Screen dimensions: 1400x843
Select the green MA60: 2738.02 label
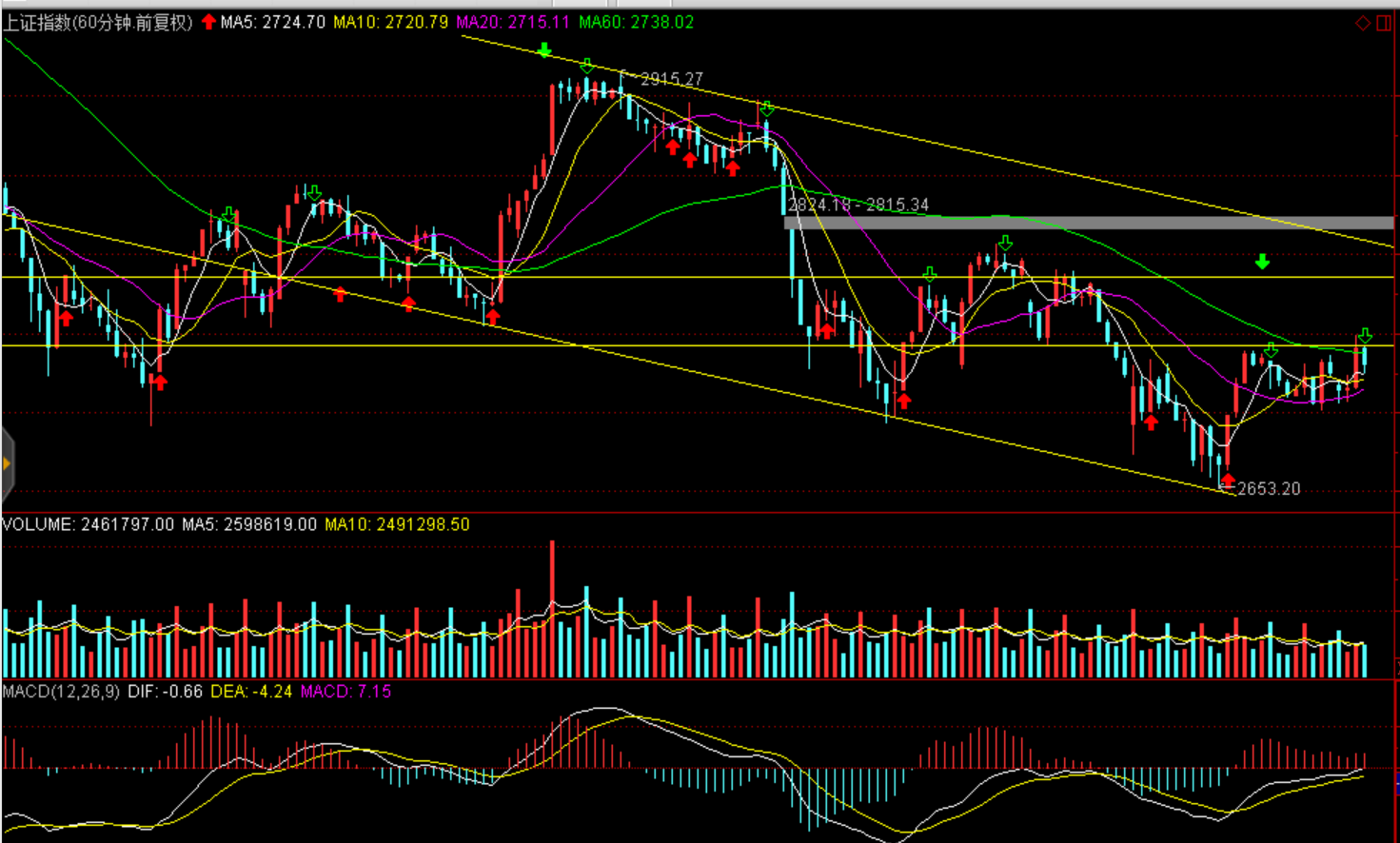pyautogui.click(x=636, y=22)
